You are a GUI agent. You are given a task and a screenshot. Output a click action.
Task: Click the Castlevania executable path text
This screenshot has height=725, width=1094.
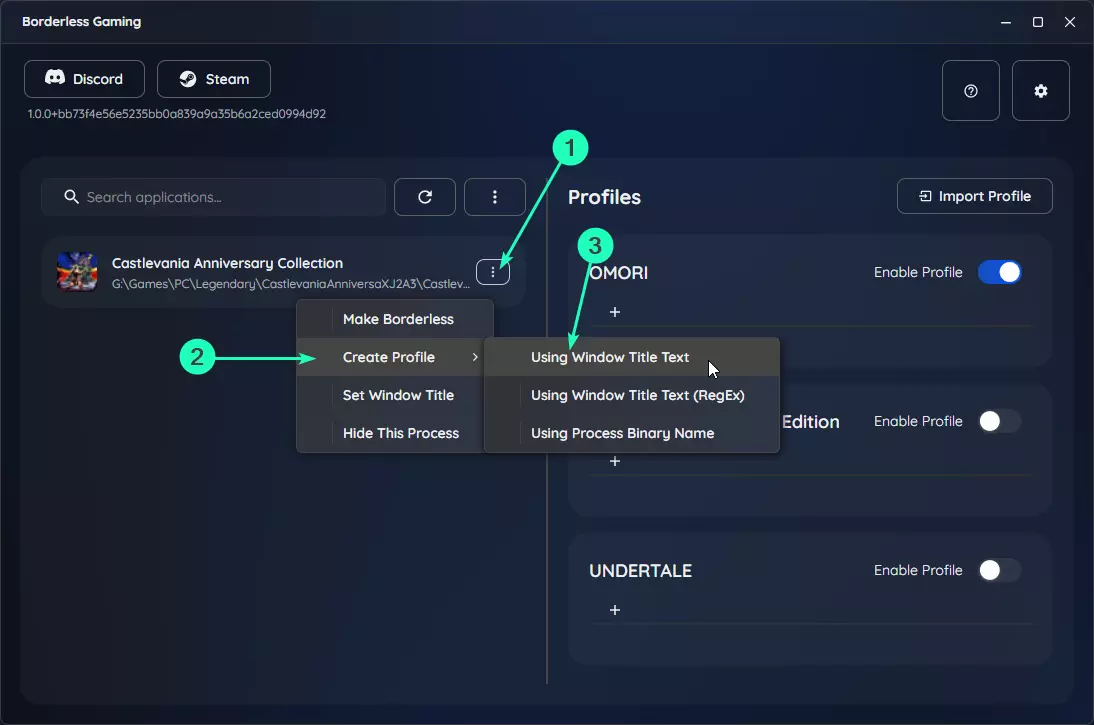click(x=291, y=284)
